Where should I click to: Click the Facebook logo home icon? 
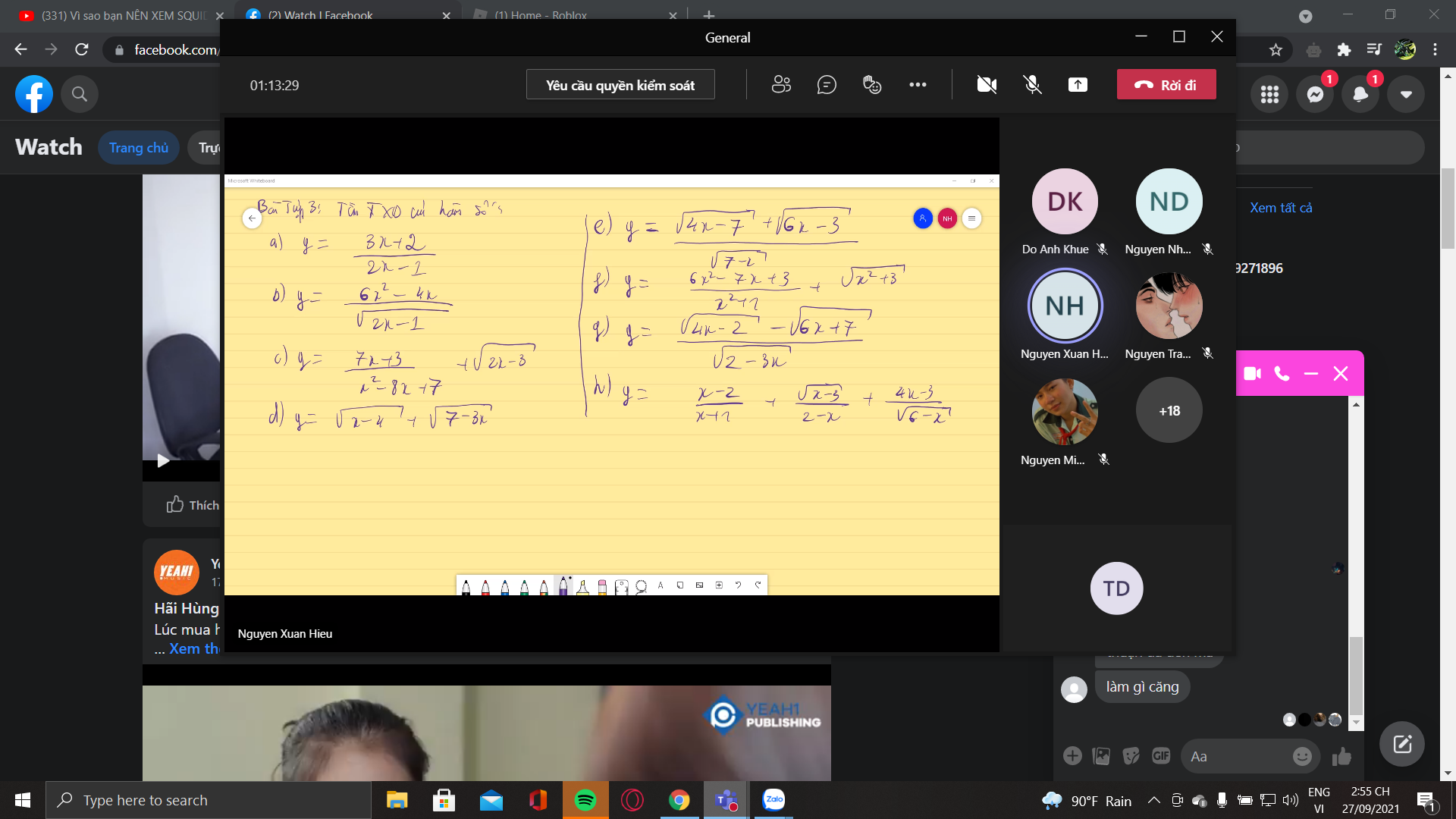click(x=34, y=94)
